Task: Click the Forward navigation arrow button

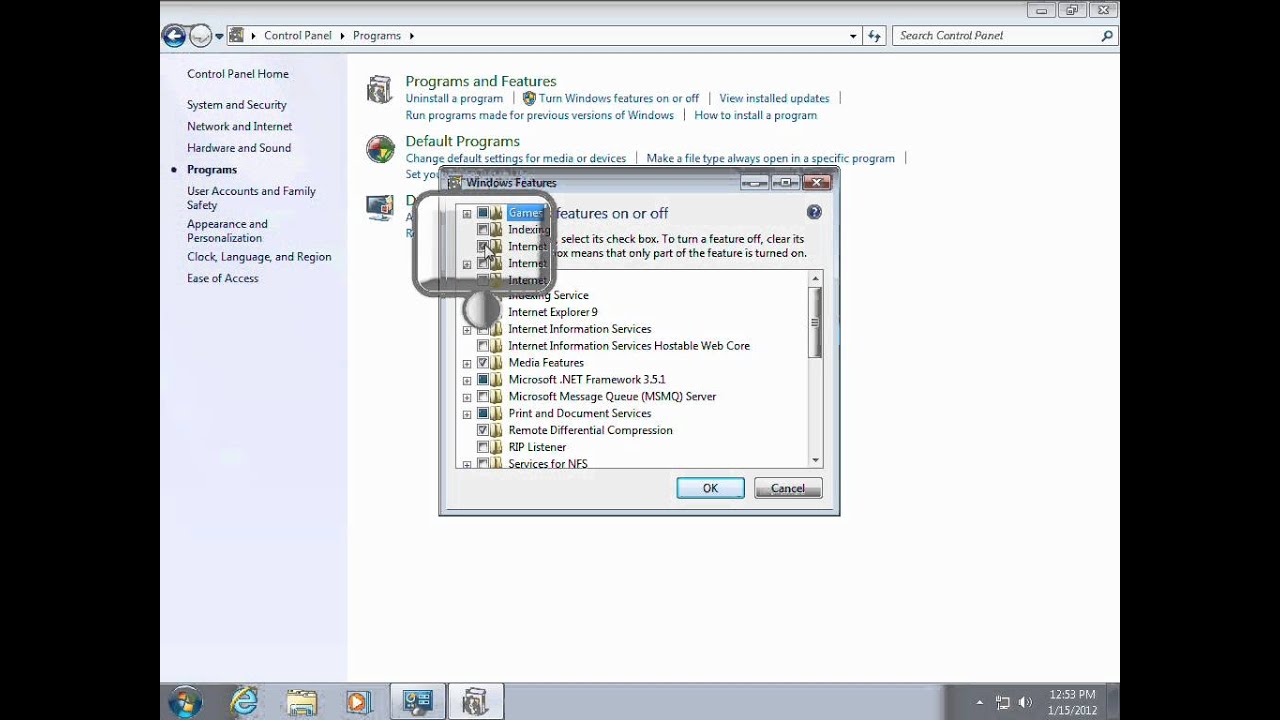Action: tap(201, 36)
